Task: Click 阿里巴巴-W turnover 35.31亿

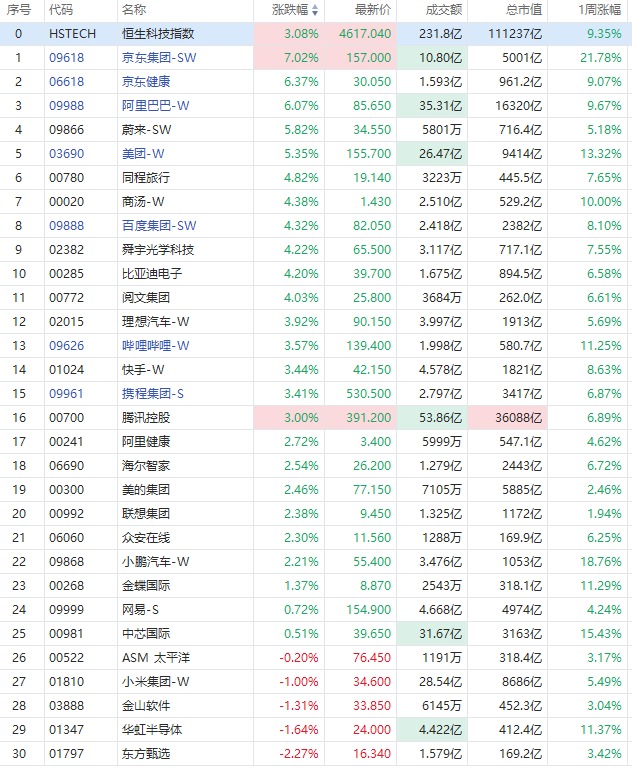Action: 440,106
